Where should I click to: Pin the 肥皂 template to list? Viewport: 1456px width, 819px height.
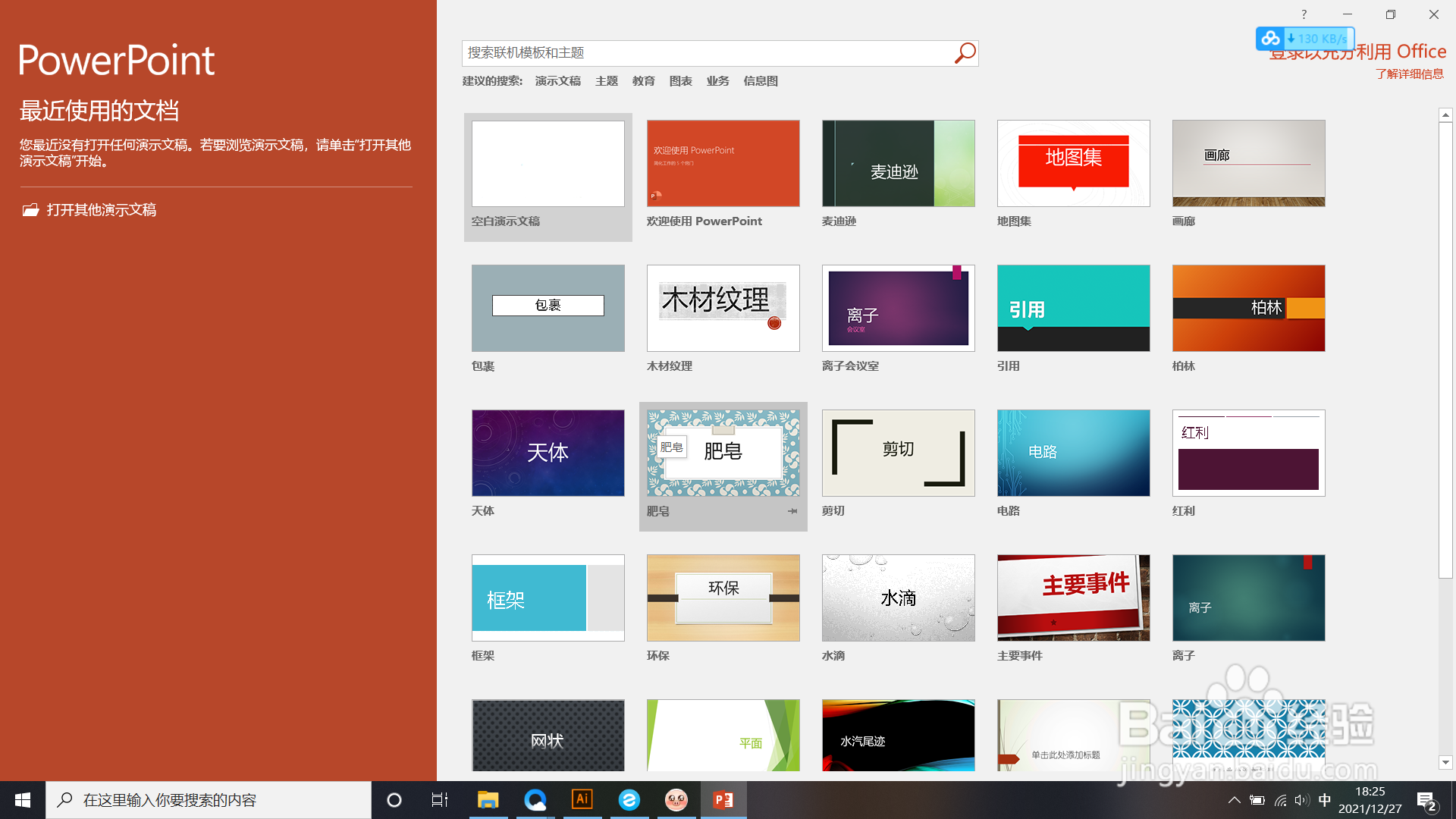tap(792, 511)
